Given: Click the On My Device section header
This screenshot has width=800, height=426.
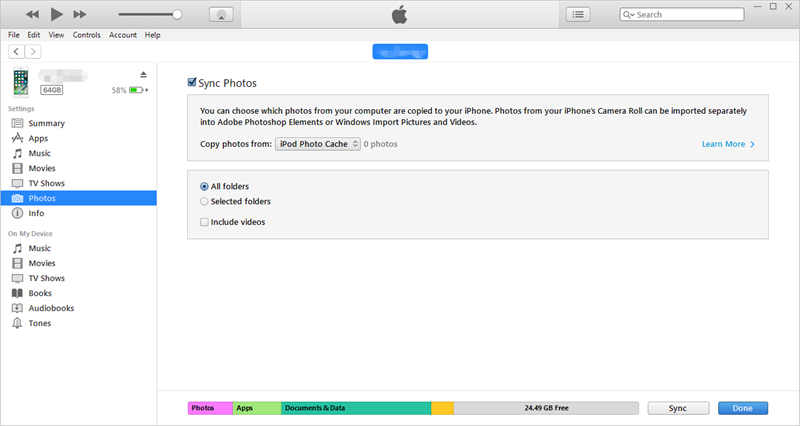Looking at the screenshot, I should tap(30, 234).
